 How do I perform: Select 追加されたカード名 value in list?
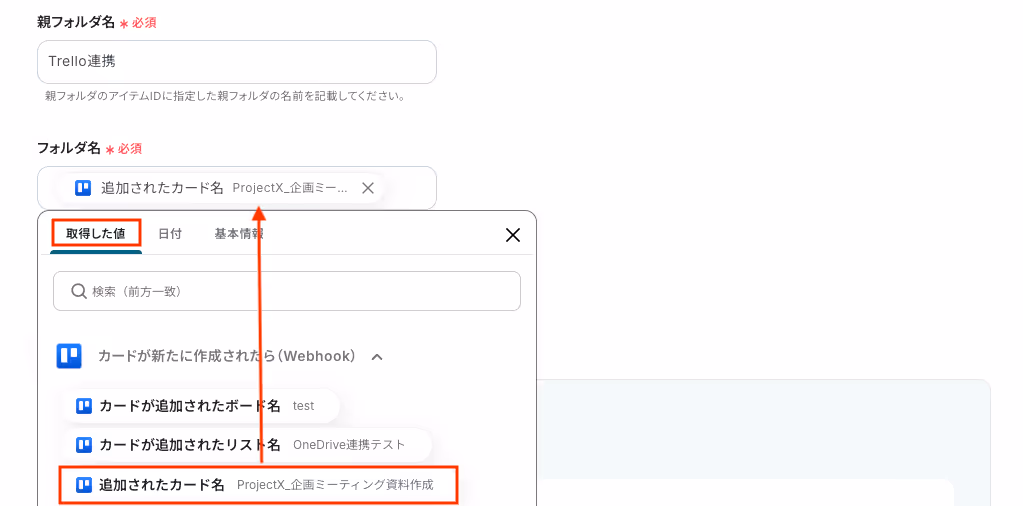259,484
